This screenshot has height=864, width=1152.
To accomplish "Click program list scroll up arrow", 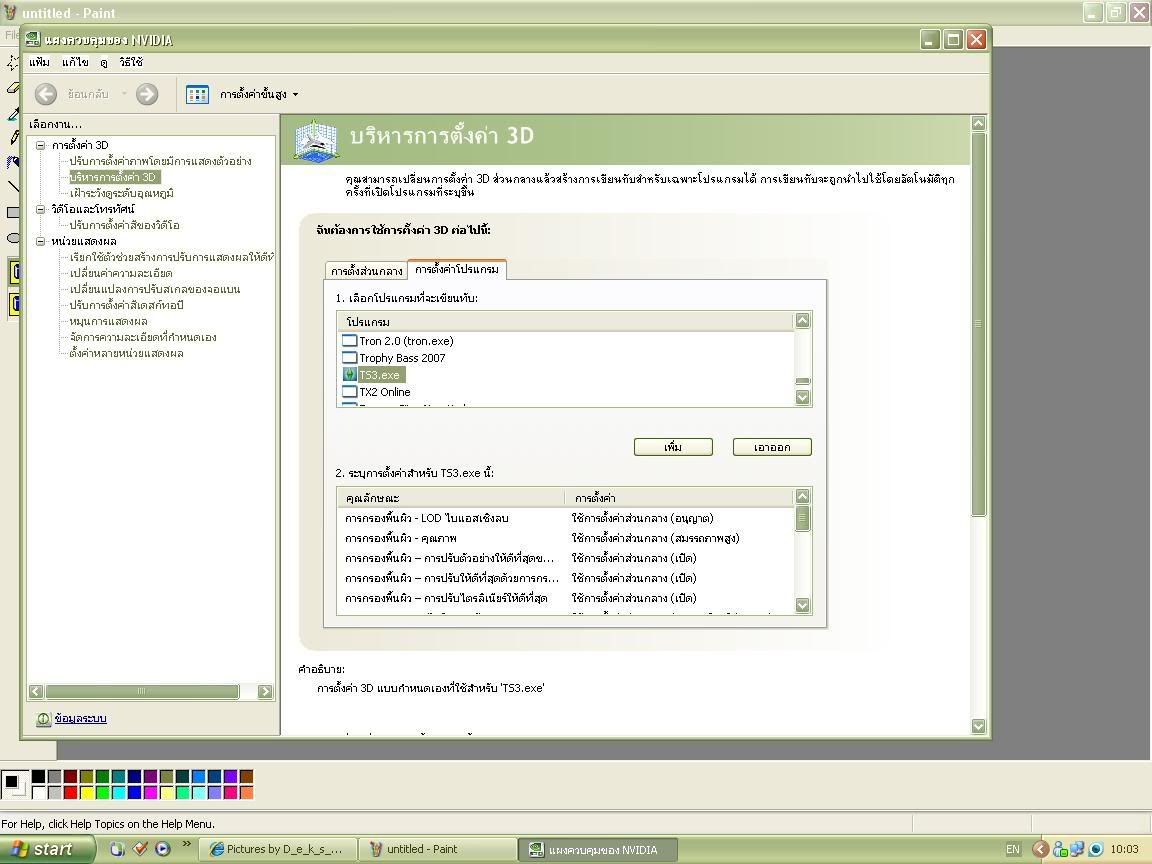I will (802, 320).
